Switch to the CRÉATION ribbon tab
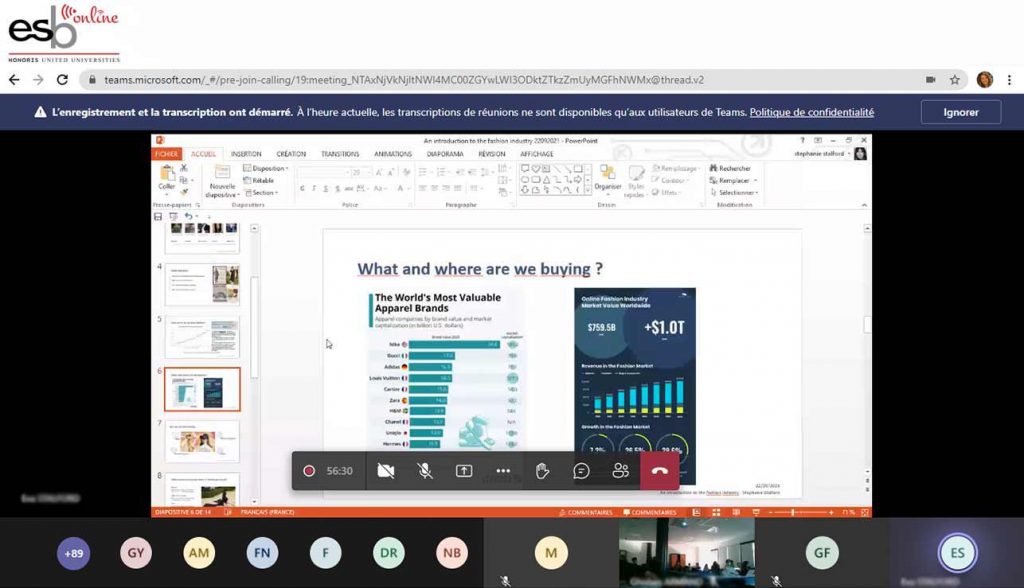The width and height of the screenshot is (1024, 588). point(291,154)
